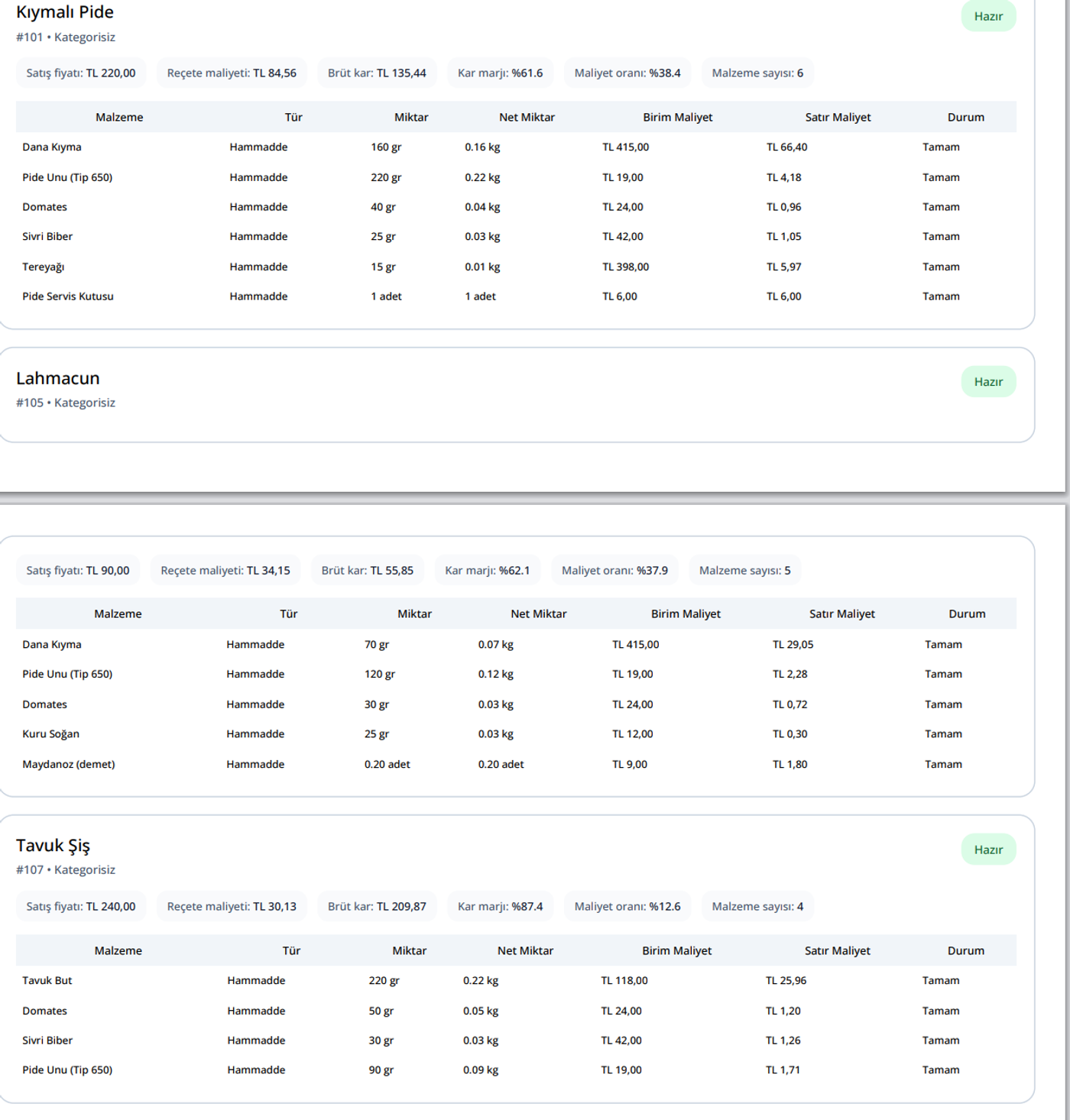Click the '#107 • Kategorisiz' subtitle
The image size is (1070, 1120).
coord(66,869)
